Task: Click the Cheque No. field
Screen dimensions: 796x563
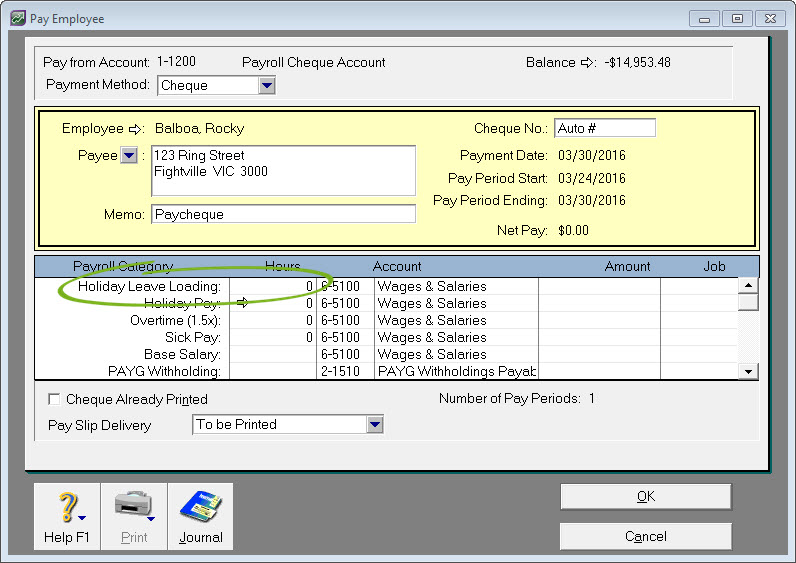Action: 604,128
